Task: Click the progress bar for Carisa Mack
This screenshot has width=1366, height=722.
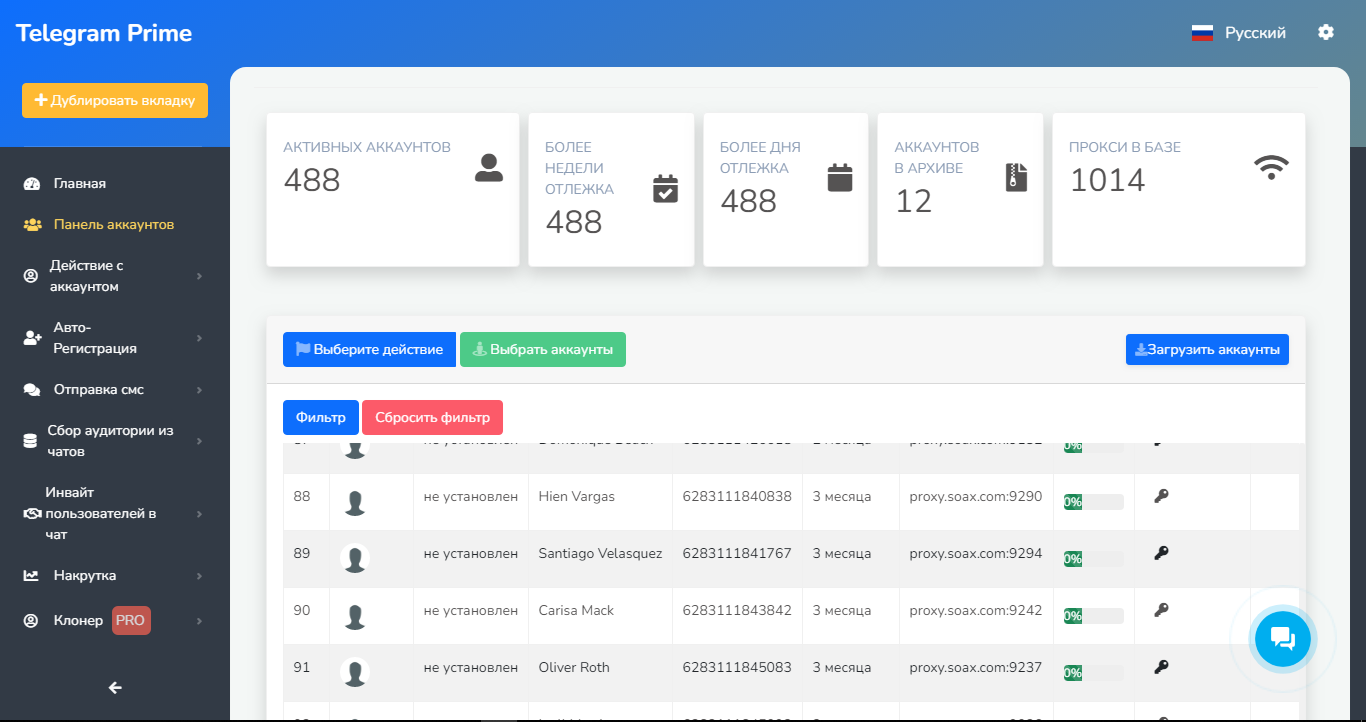Action: [1093, 616]
